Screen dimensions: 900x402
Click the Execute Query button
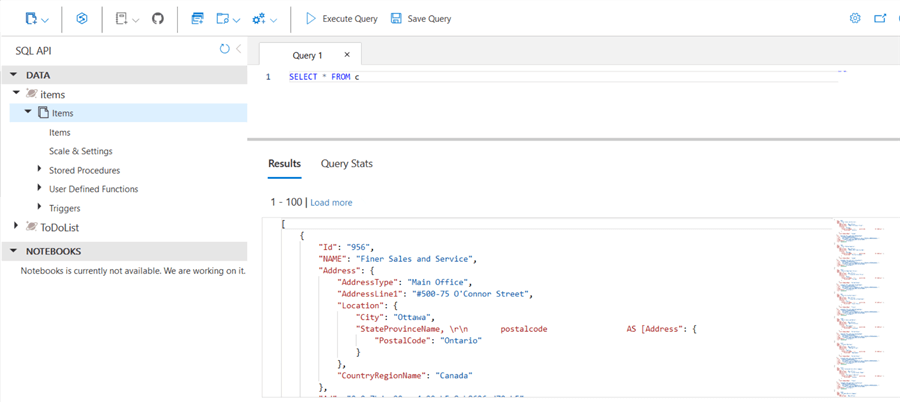[x=341, y=18]
